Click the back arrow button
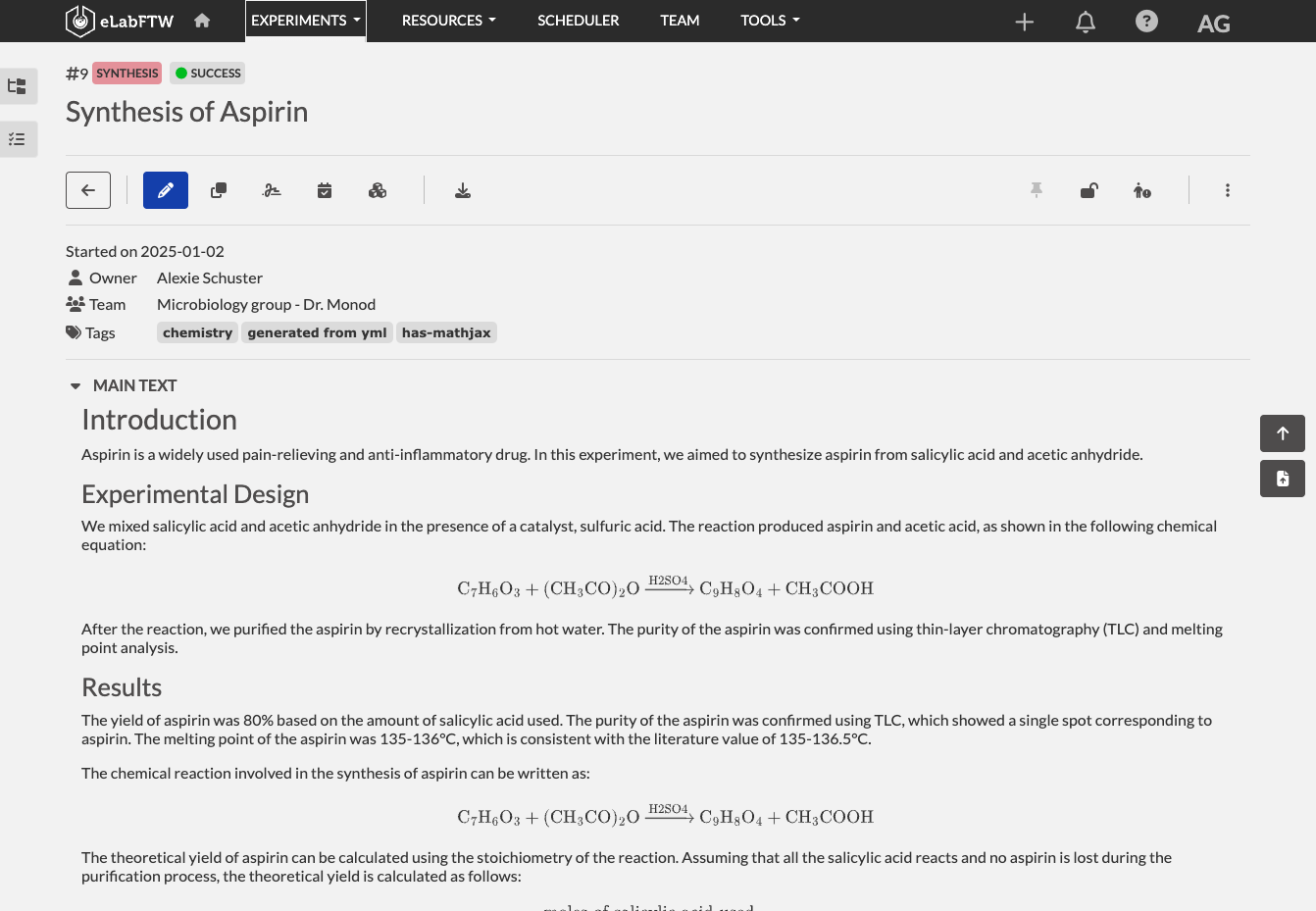Image resolution: width=1316 pixels, height=911 pixels. tap(88, 190)
